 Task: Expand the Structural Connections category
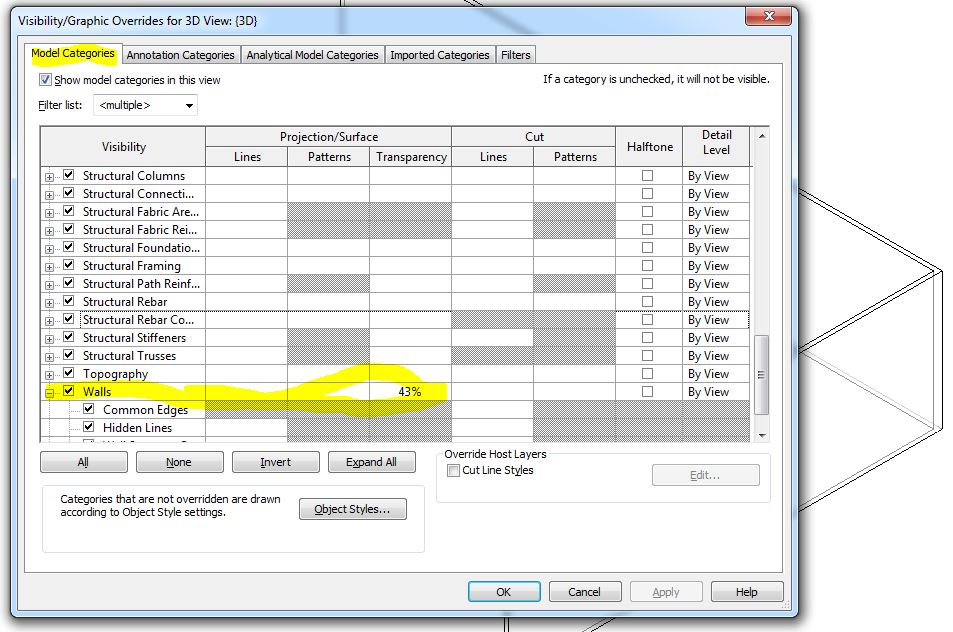49,195
